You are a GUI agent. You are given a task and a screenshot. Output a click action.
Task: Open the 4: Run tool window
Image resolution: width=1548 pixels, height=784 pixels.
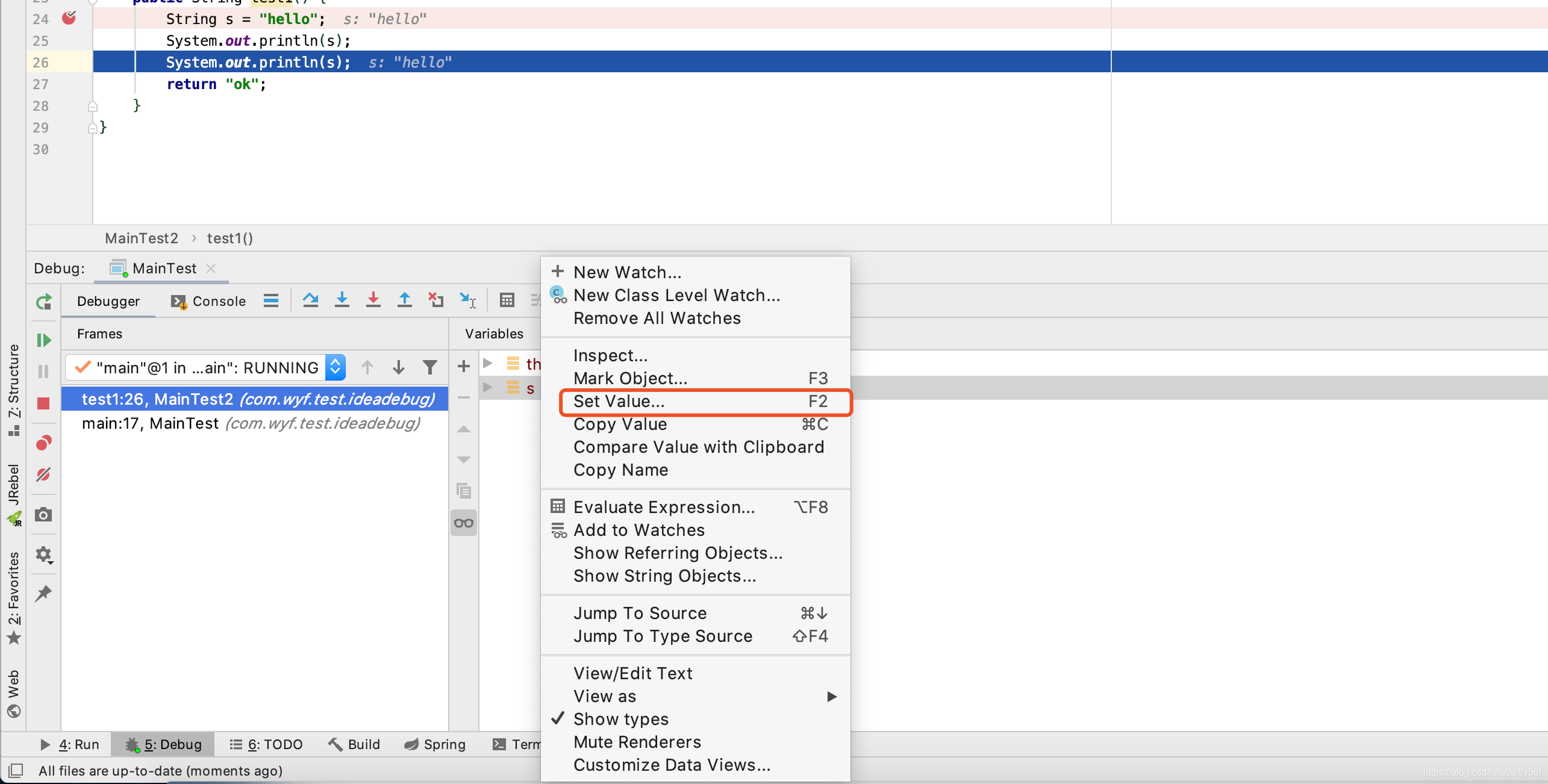point(70,744)
